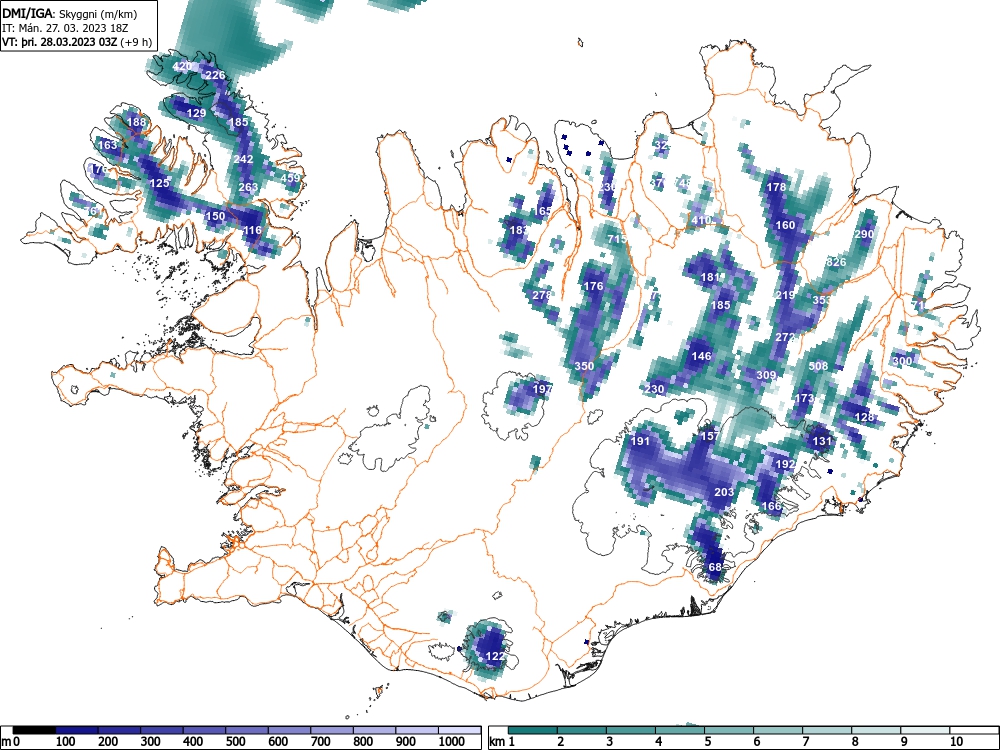Click the map value 116
The width and height of the screenshot is (1000, 750).
pyautogui.click(x=253, y=230)
